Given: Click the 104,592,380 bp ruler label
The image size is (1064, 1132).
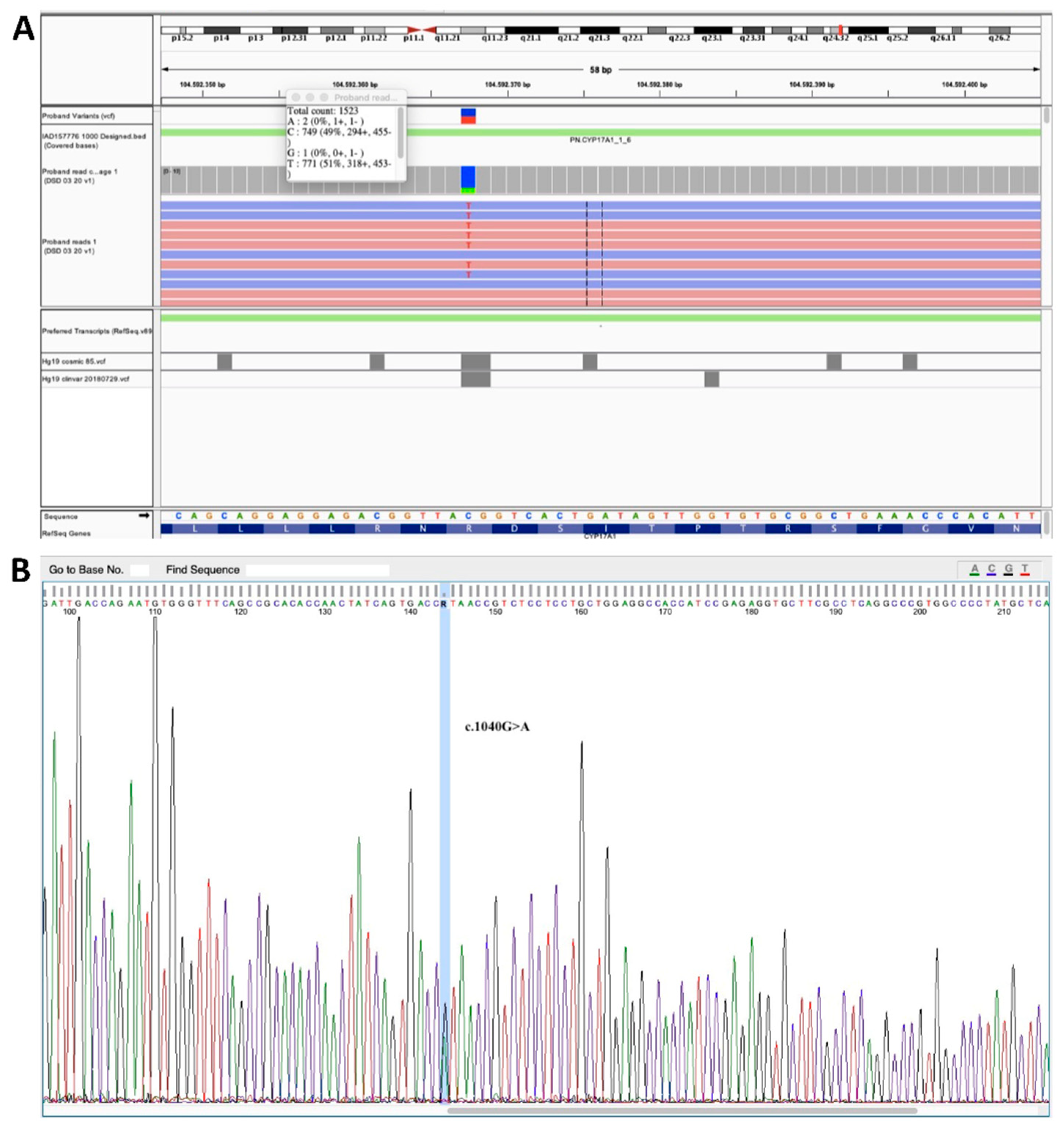Looking at the screenshot, I should (x=659, y=85).
